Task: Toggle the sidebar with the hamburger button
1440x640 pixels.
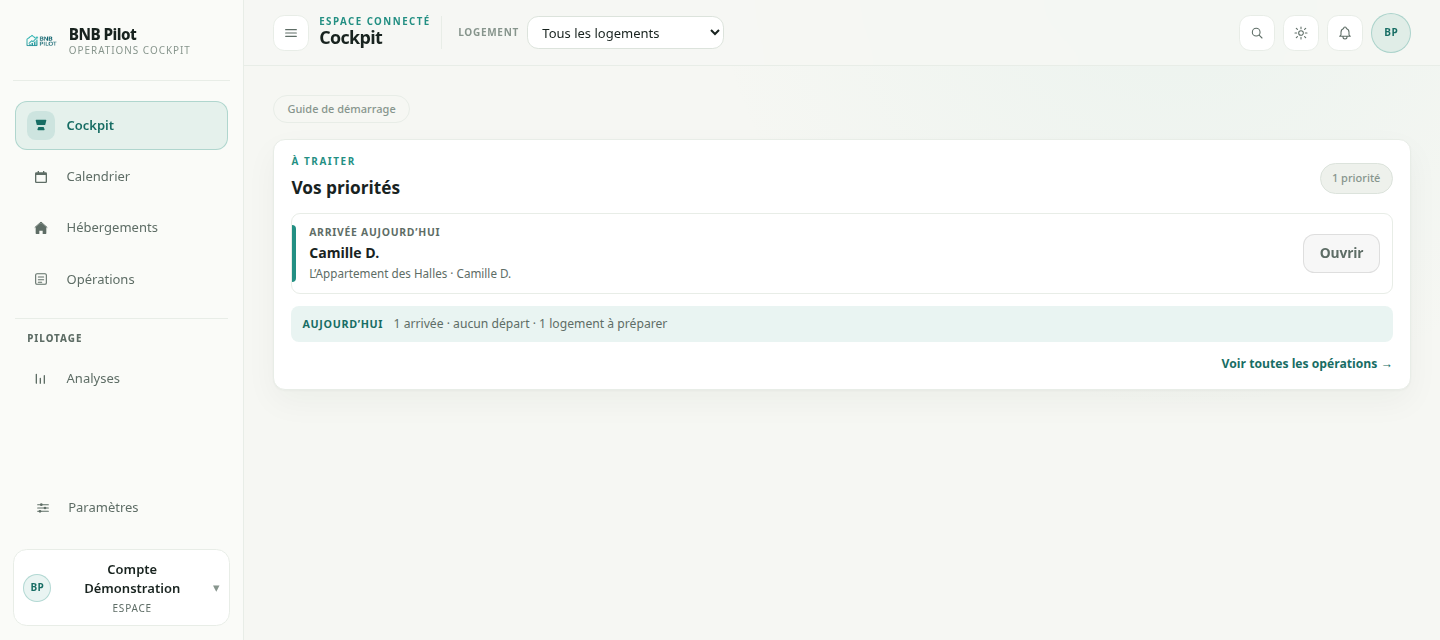Action: click(291, 33)
